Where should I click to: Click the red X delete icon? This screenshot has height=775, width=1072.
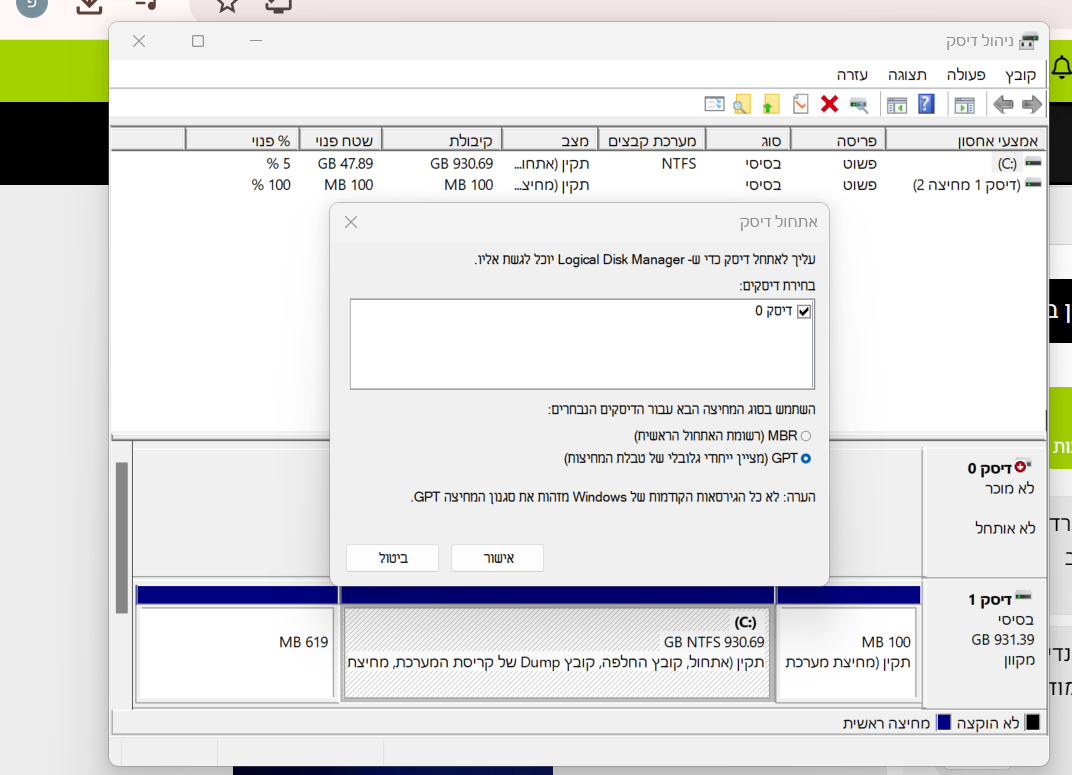pos(829,104)
